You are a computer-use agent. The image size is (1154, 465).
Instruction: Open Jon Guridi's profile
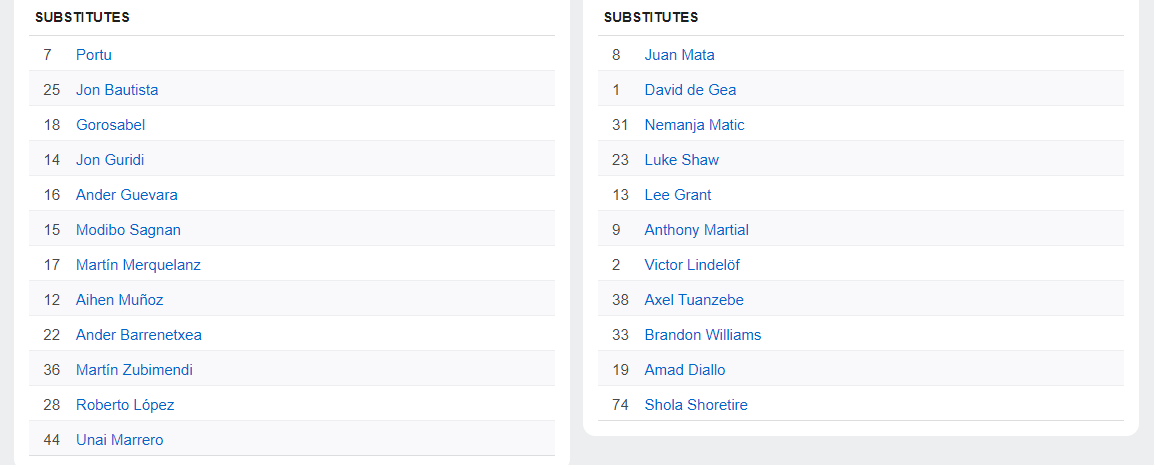(x=110, y=160)
